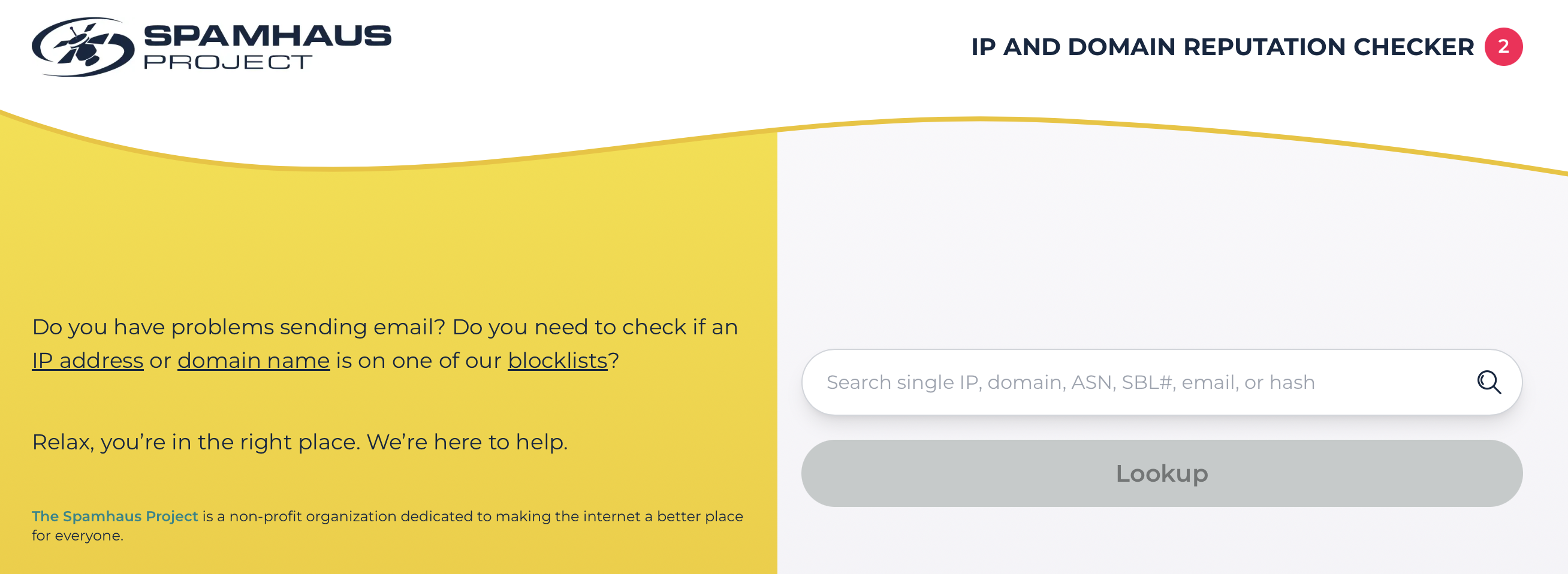Image resolution: width=1568 pixels, height=574 pixels.
Task: Click the magnifying glass search icon
Action: (1489, 382)
